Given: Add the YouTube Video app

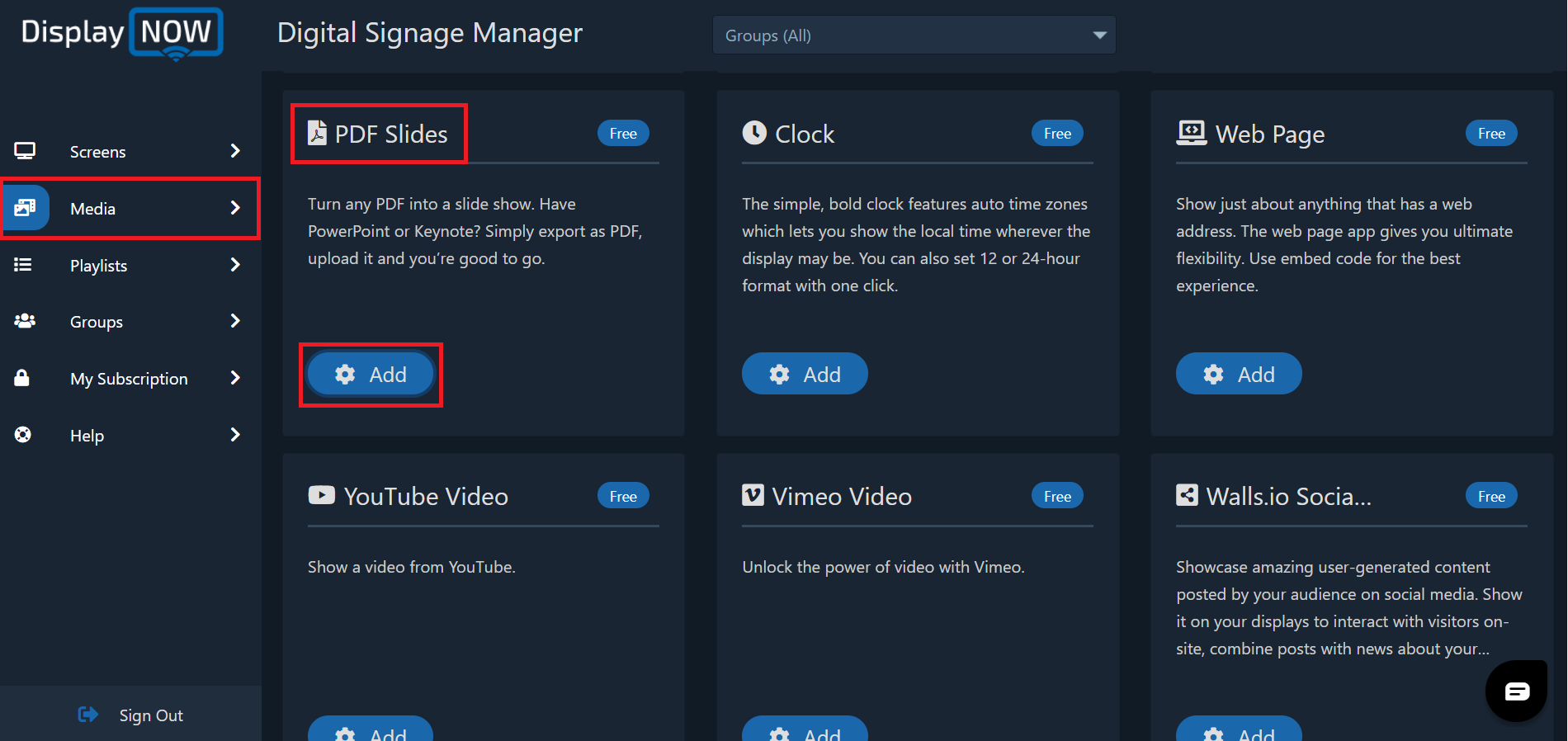Looking at the screenshot, I should (x=371, y=729).
